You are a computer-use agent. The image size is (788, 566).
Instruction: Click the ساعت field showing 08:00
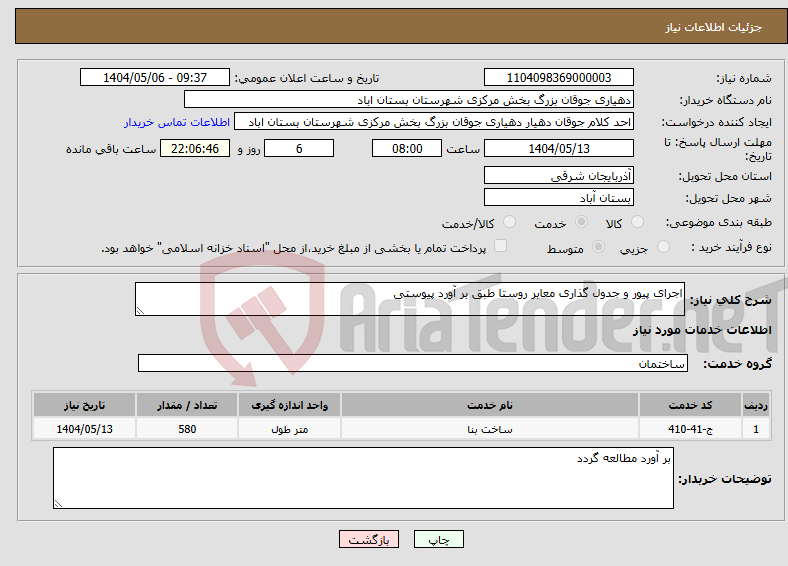407,148
